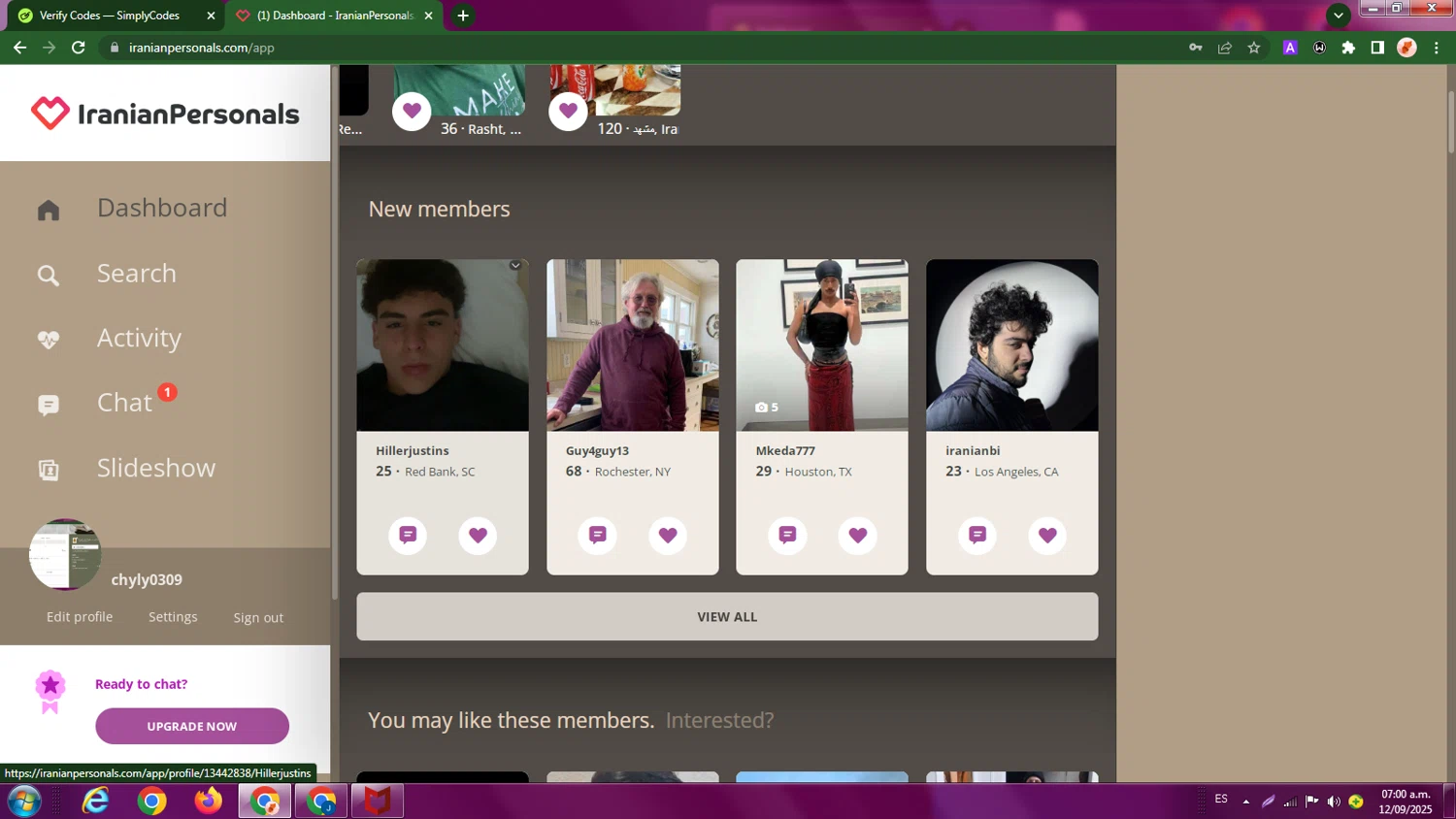
Task: Close the Verify Codes tab
Action: point(211,16)
